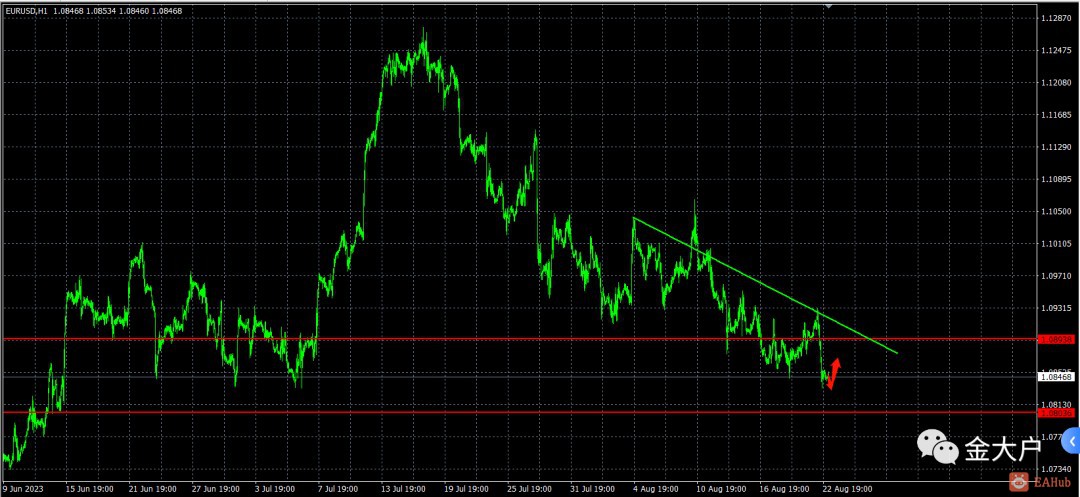
Task: Click the 7 Jul 19:00 time label
Action: (x=340, y=489)
